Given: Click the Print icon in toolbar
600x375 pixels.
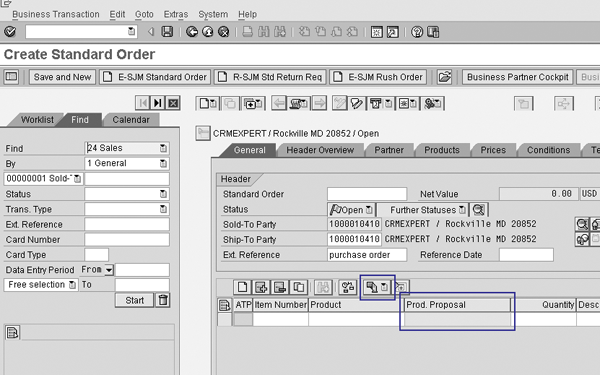Looking at the screenshot, I should click(x=248, y=32).
